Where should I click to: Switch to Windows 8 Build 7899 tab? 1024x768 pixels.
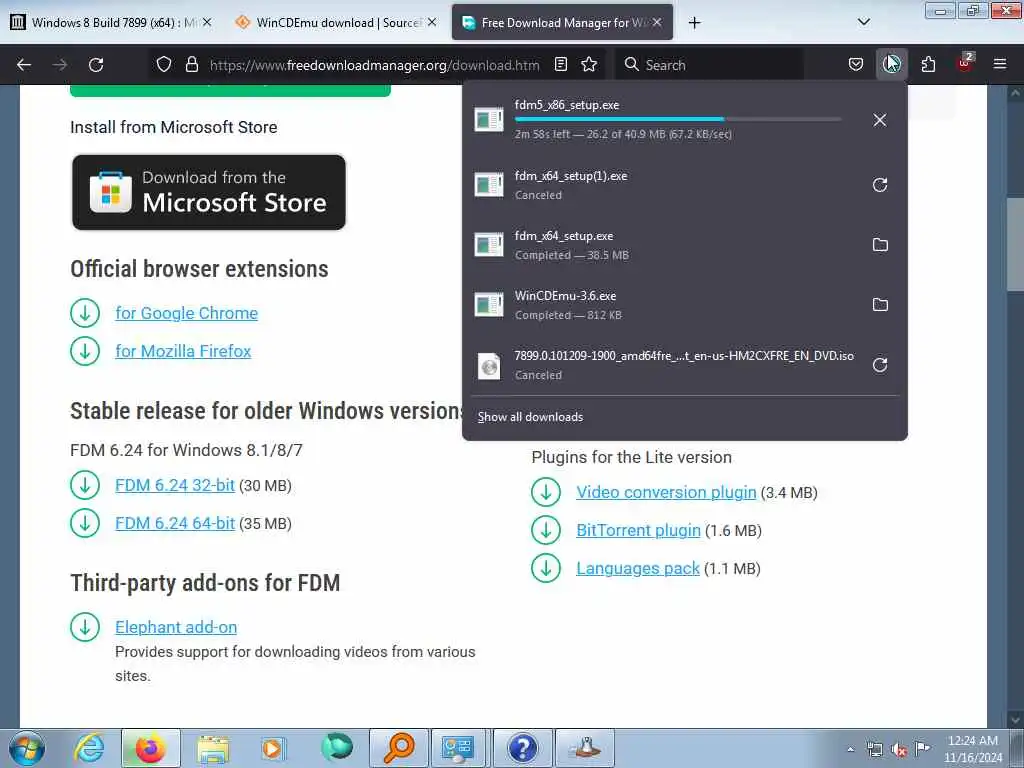click(103, 23)
